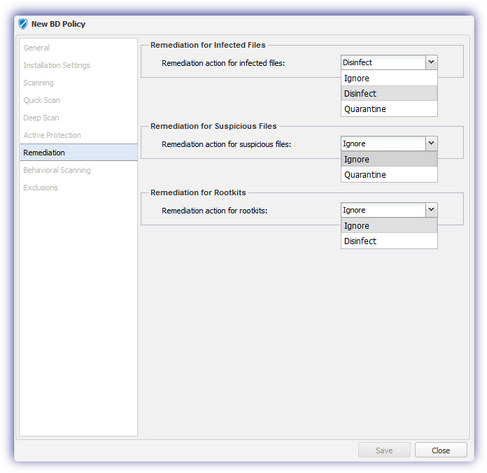
Task: Open the General settings page
Action: 36,48
